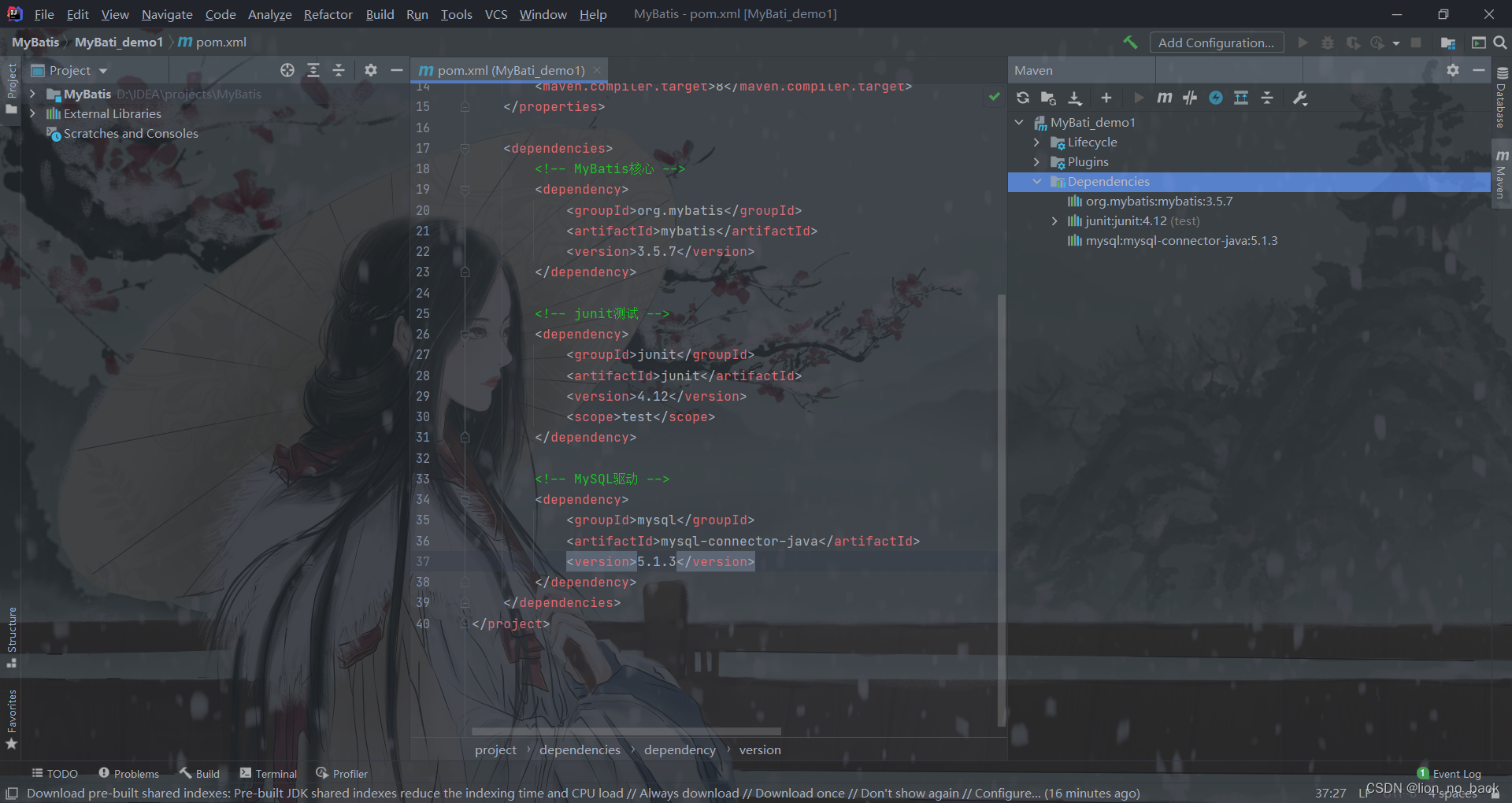Open the VCS menu
Viewport: 1512px width, 803px height.
pos(496,14)
